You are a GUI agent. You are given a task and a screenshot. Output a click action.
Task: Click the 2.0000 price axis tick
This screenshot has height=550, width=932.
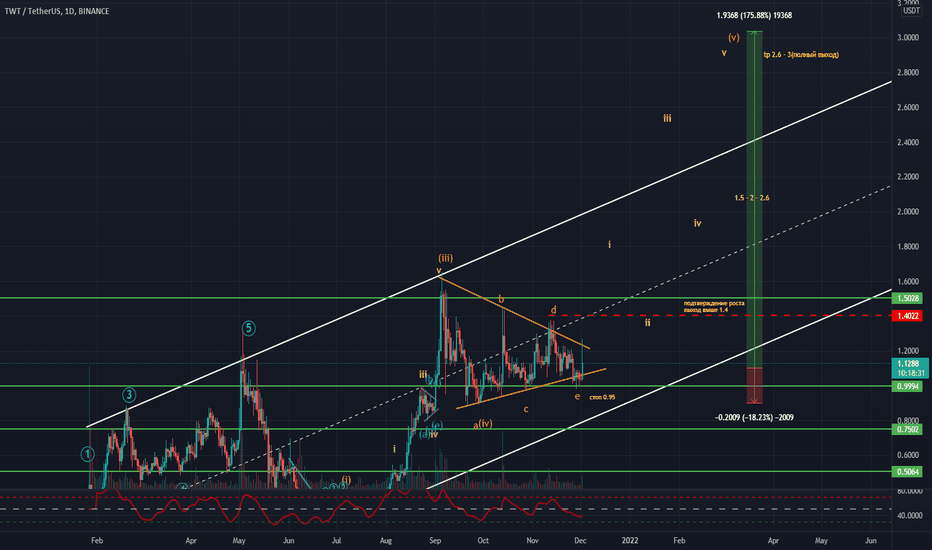point(908,212)
